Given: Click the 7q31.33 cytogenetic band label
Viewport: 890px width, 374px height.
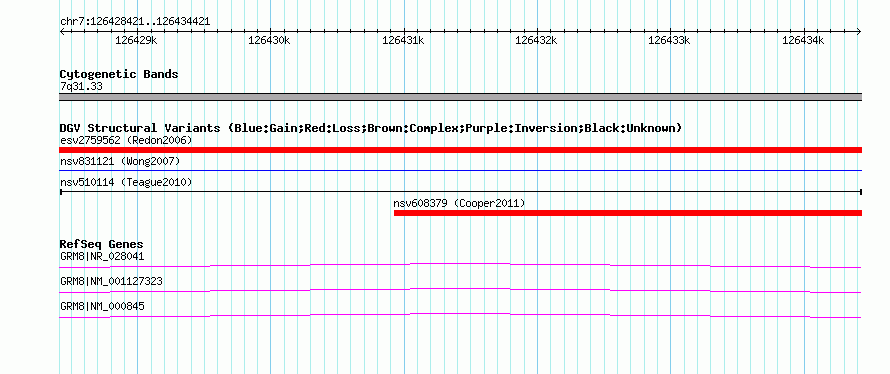Looking at the screenshot, I should click(x=81, y=86).
